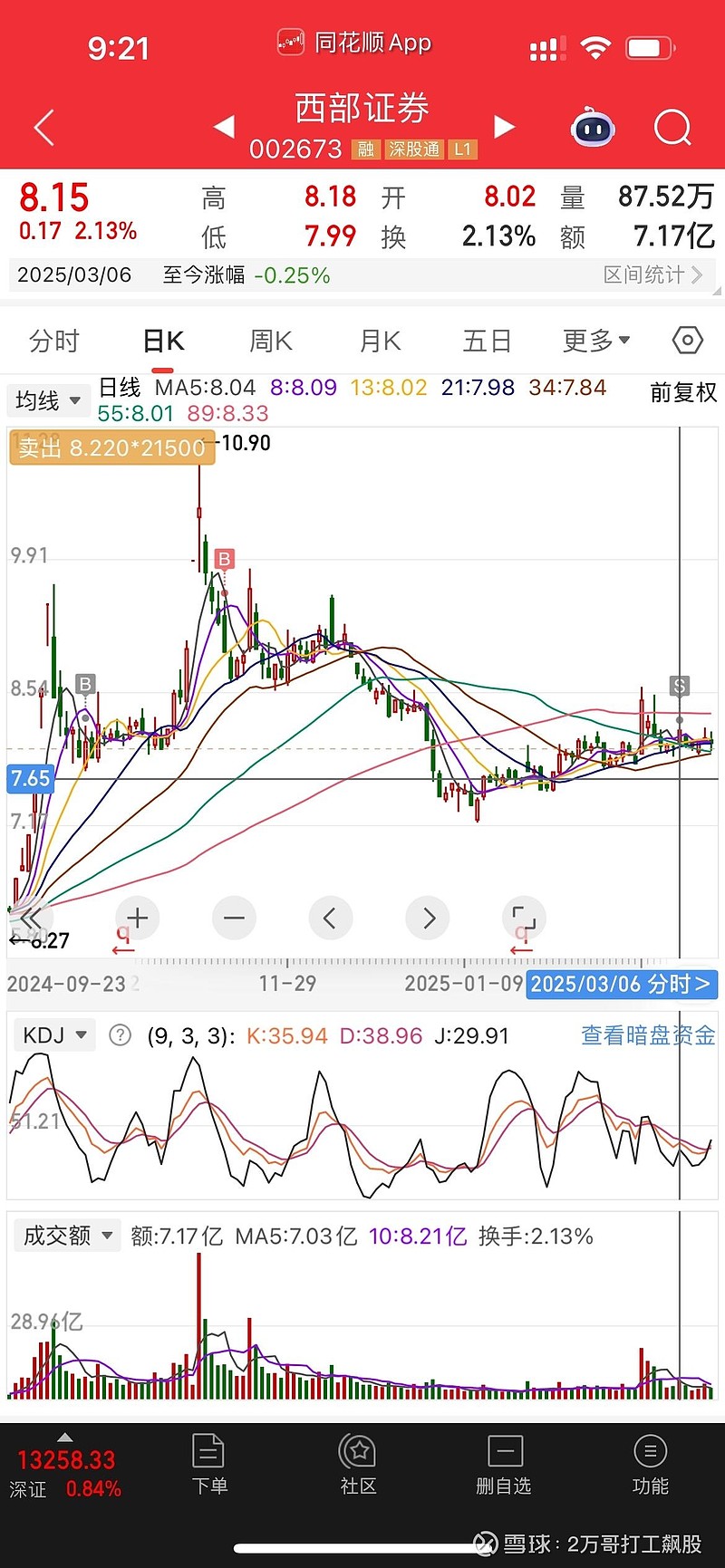Zoom out chart with minus button
Screen dimensions: 725x1568
234,919
